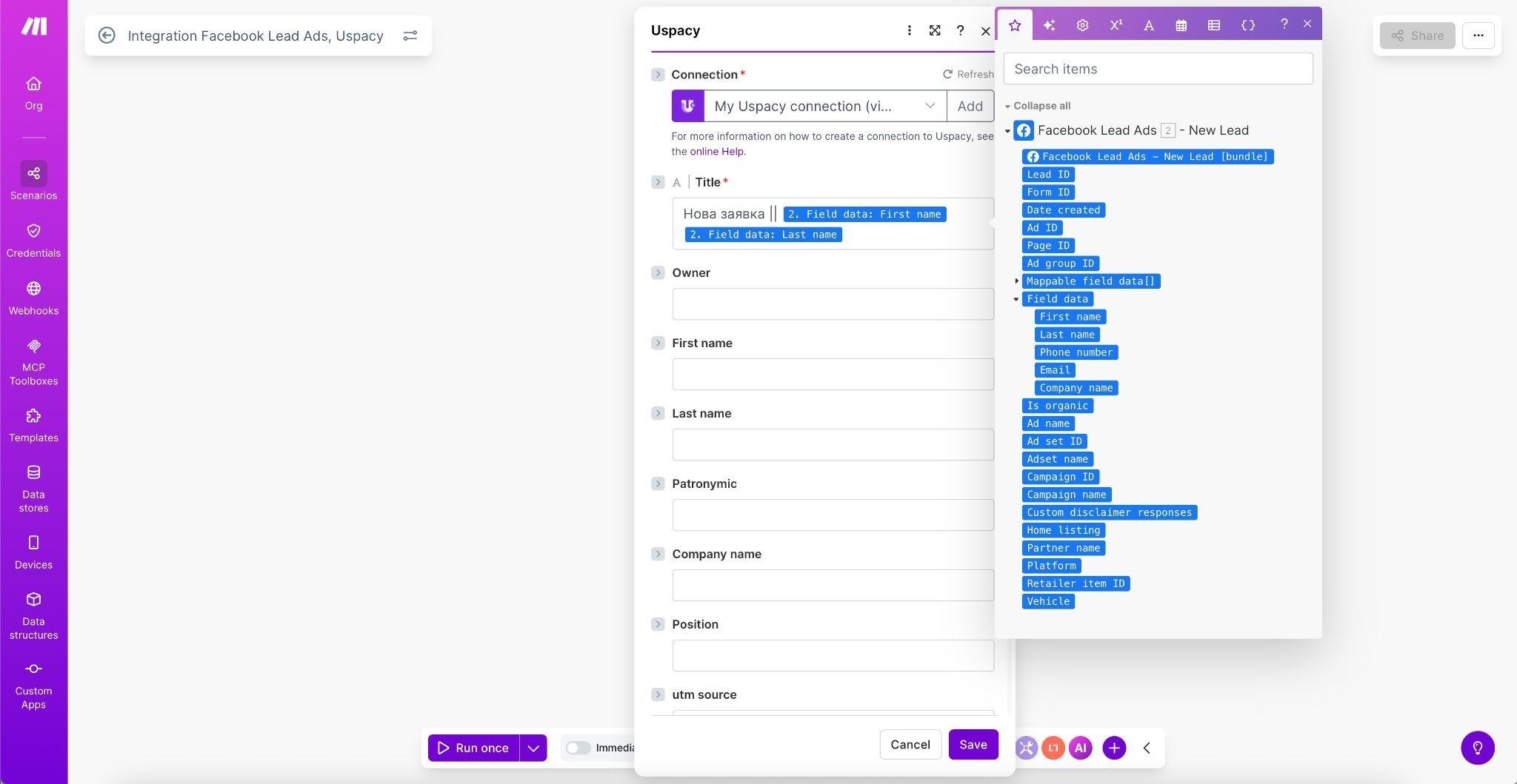Viewport: 1517px width, 784px height.
Task: Expand Mappable field data array
Action: [x=1016, y=281]
